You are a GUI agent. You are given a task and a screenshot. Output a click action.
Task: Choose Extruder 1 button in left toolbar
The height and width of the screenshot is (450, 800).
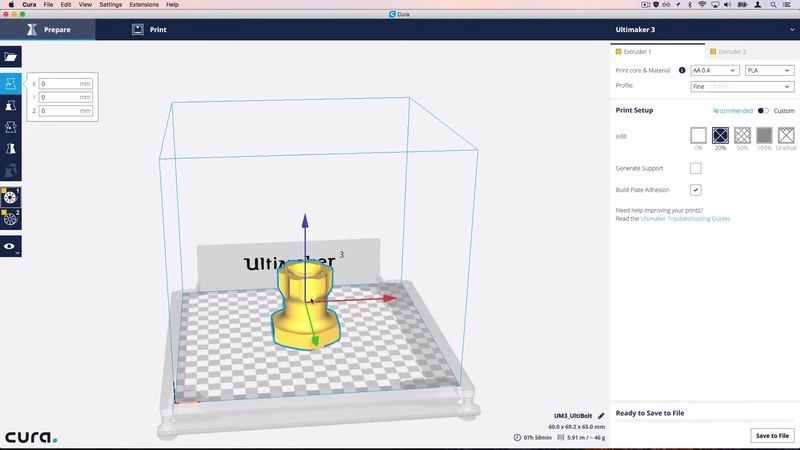click(x=11, y=196)
